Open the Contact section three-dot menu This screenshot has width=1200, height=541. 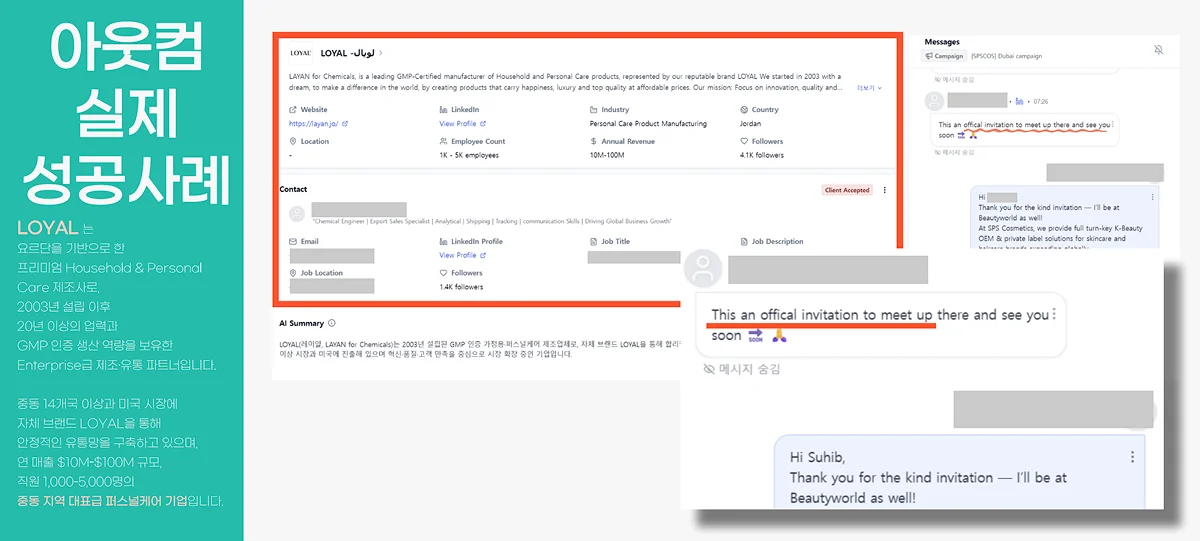[885, 190]
